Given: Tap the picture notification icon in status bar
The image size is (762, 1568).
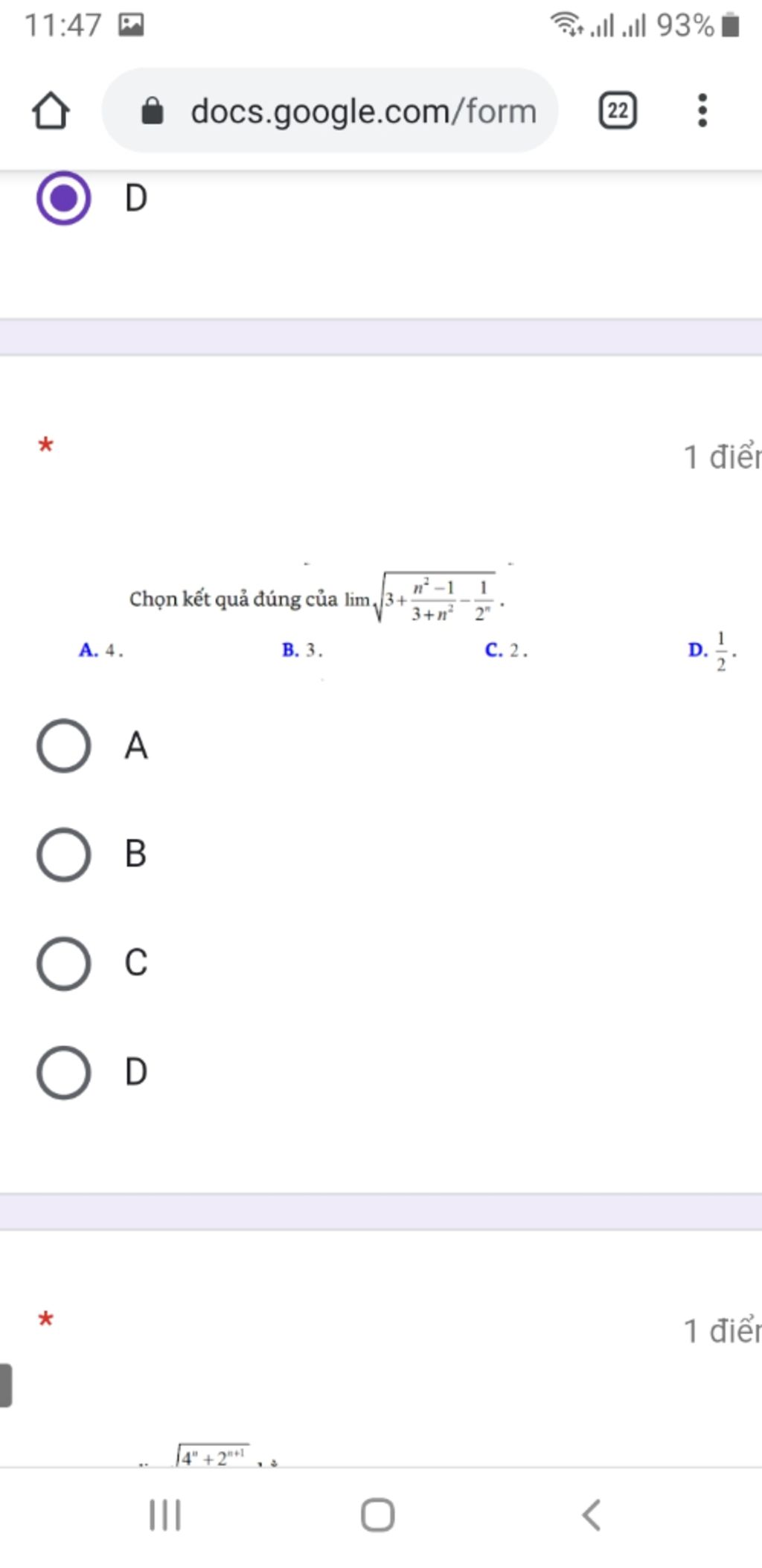Looking at the screenshot, I should (131, 25).
